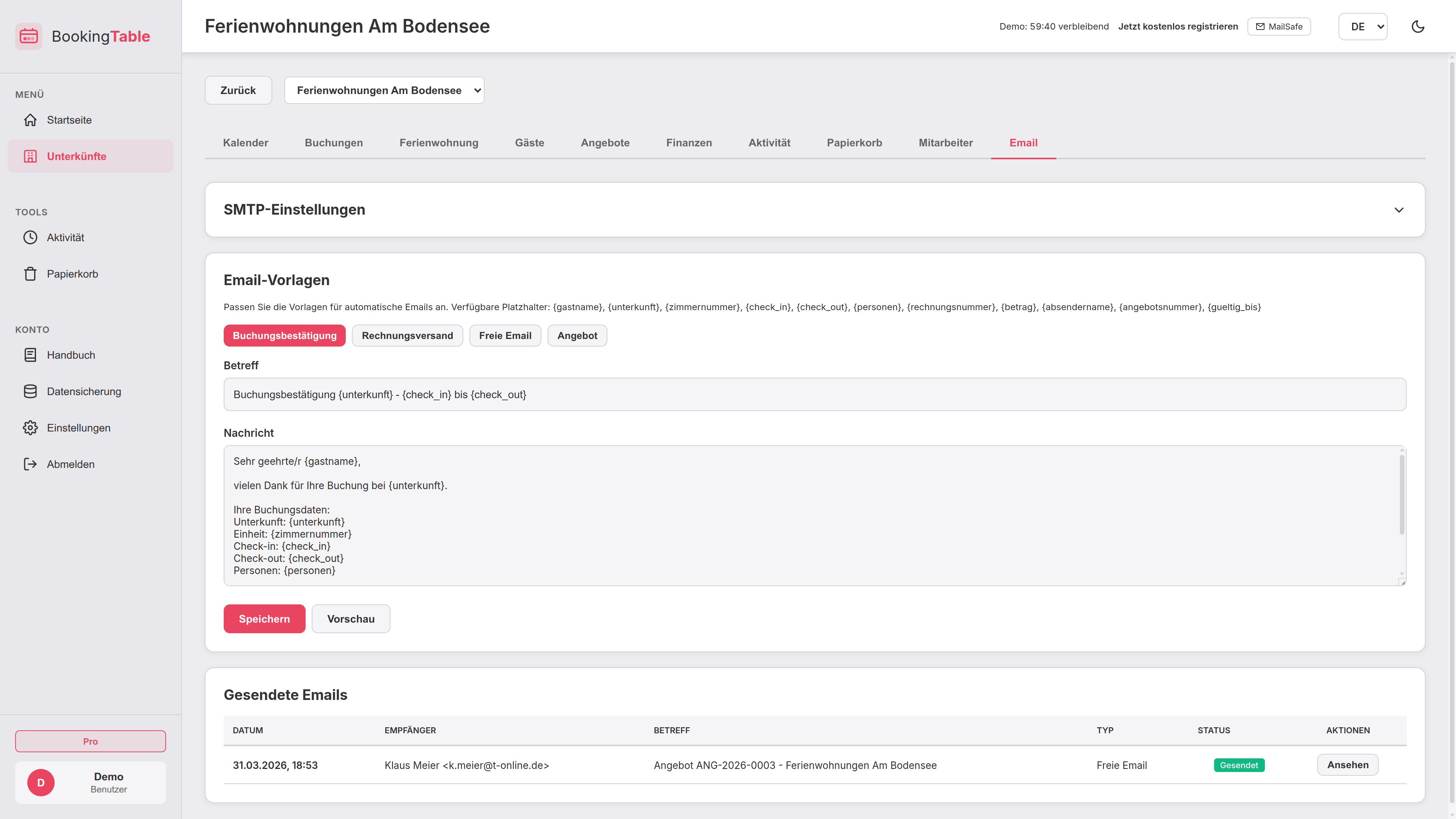The image size is (1456, 819).
Task: Click the STATUS column header
Action: tap(1213, 730)
